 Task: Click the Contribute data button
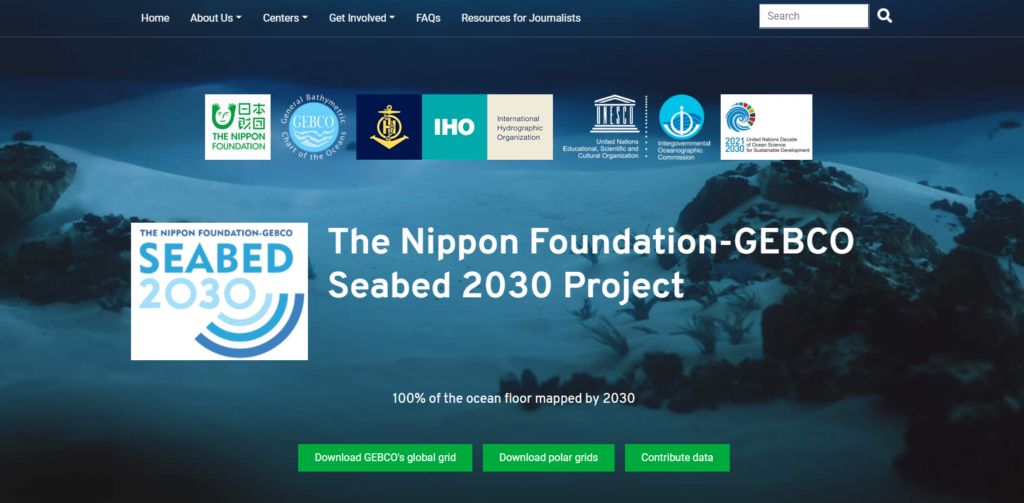pyautogui.click(x=677, y=457)
